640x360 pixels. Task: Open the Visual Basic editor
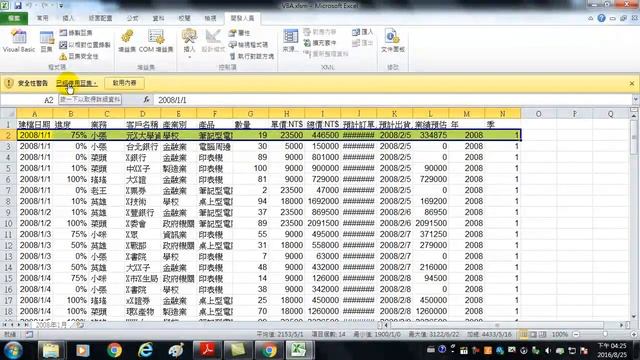pos(18,40)
